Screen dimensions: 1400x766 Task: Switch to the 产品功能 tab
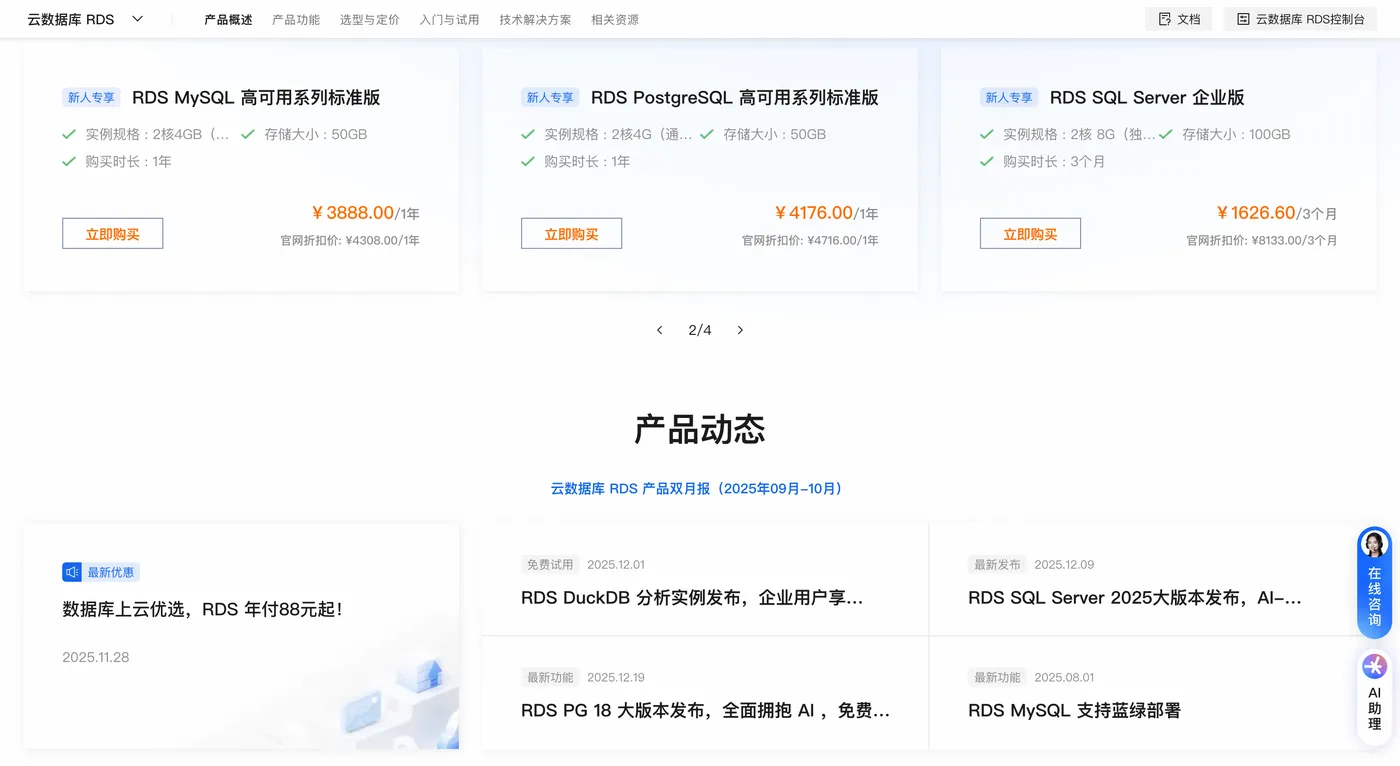pyautogui.click(x=296, y=19)
